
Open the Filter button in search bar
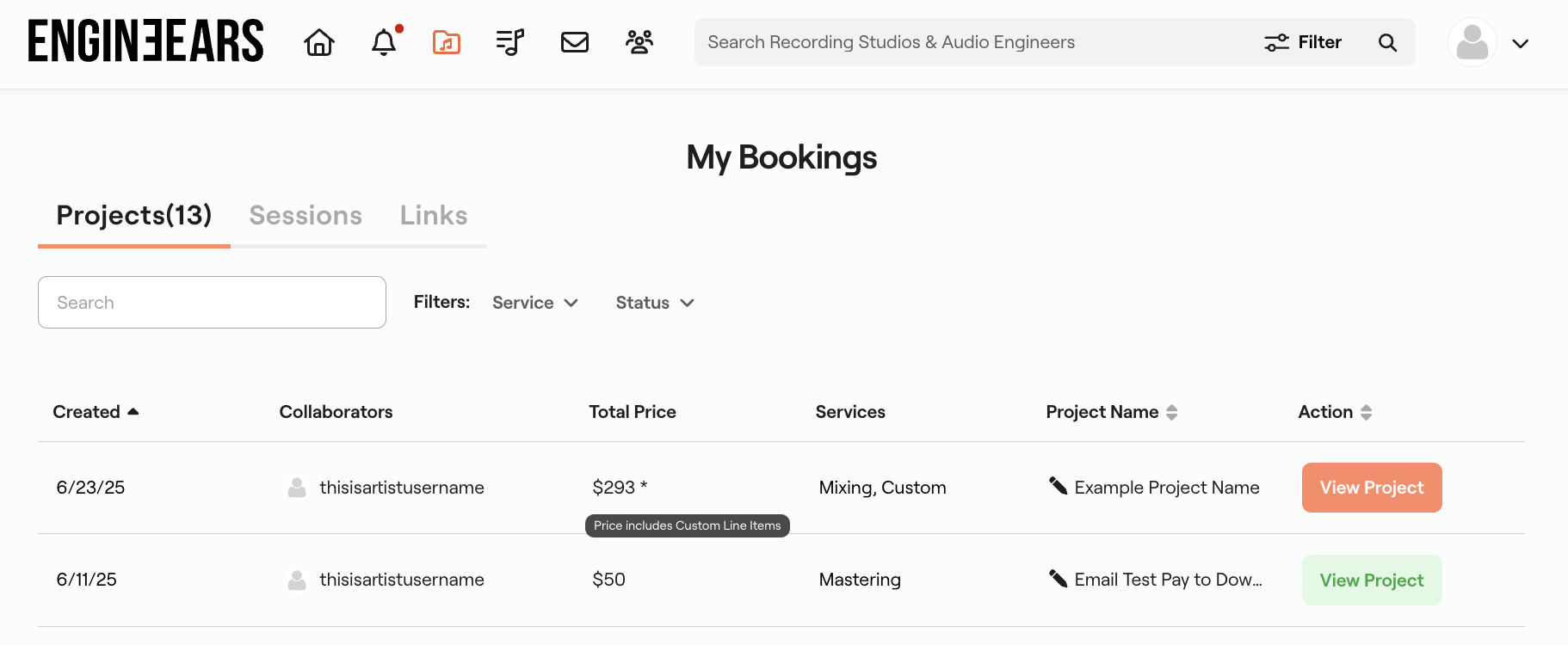(x=1303, y=42)
